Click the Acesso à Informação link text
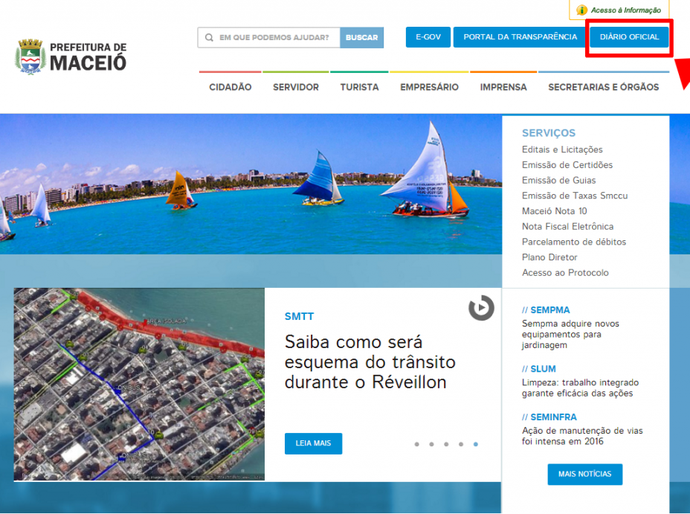Viewport: 690px width, 514px height. tap(626, 10)
